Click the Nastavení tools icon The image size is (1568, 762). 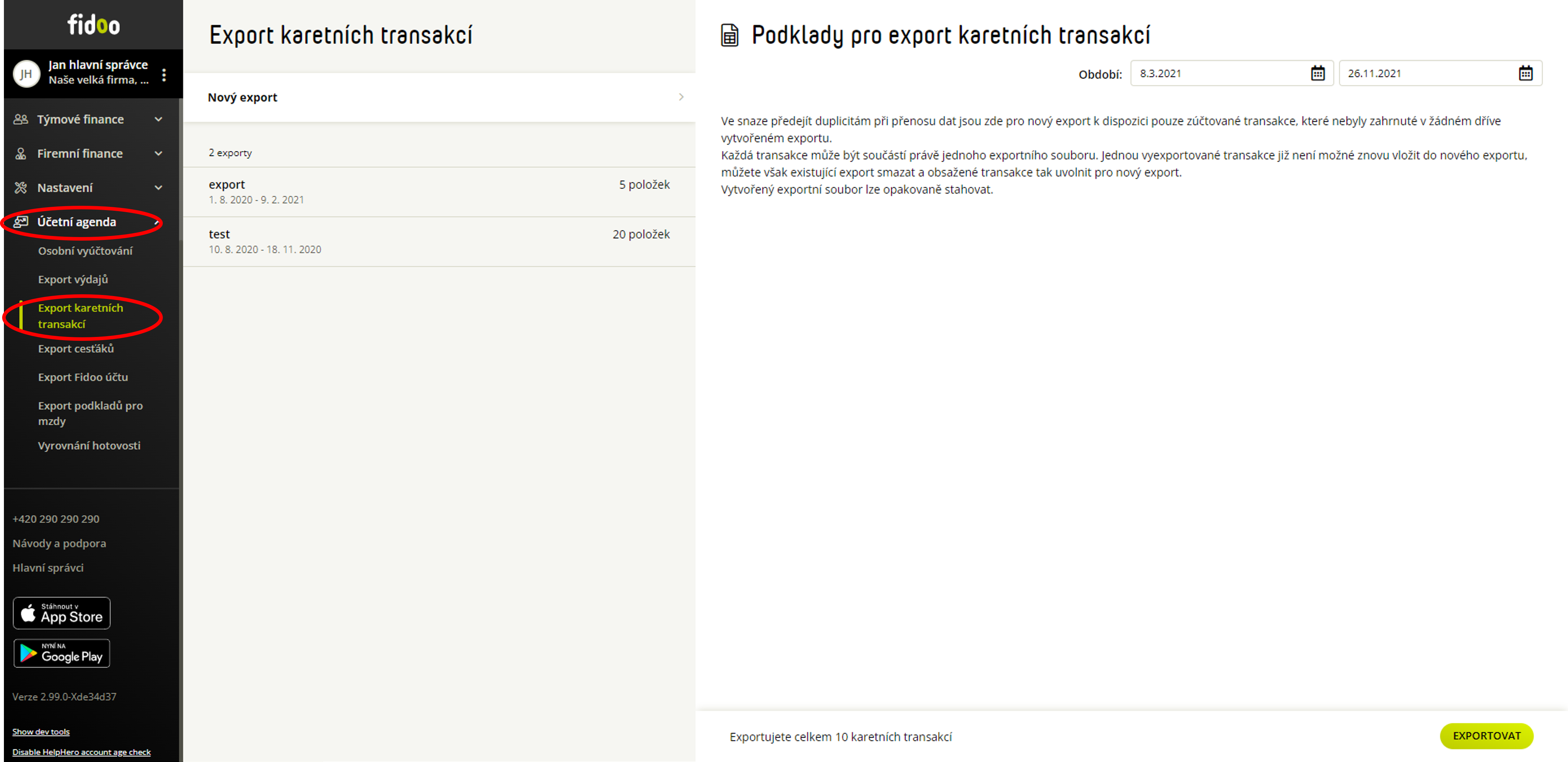[x=21, y=187]
